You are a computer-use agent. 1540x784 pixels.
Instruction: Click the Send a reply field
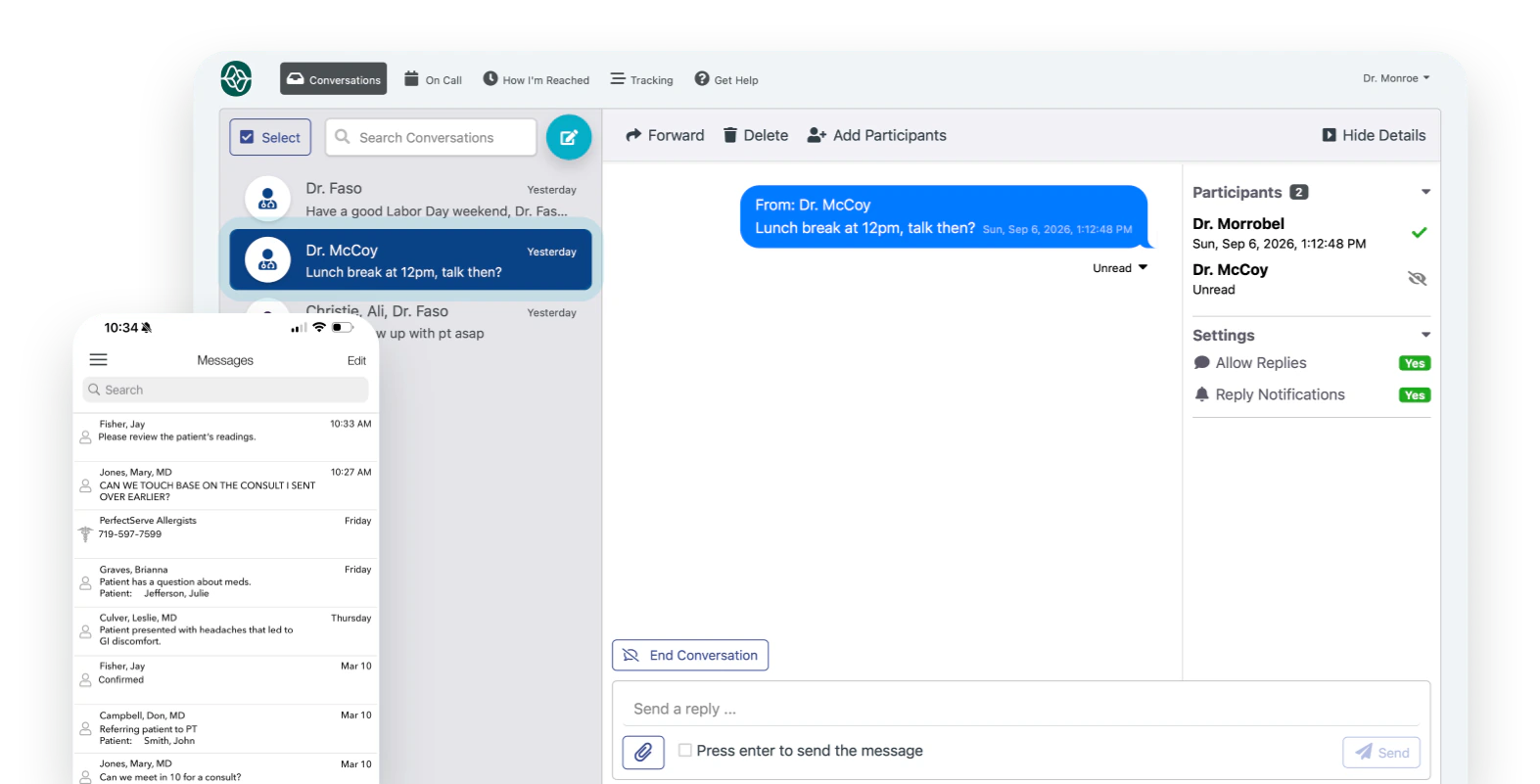[x=1021, y=709]
